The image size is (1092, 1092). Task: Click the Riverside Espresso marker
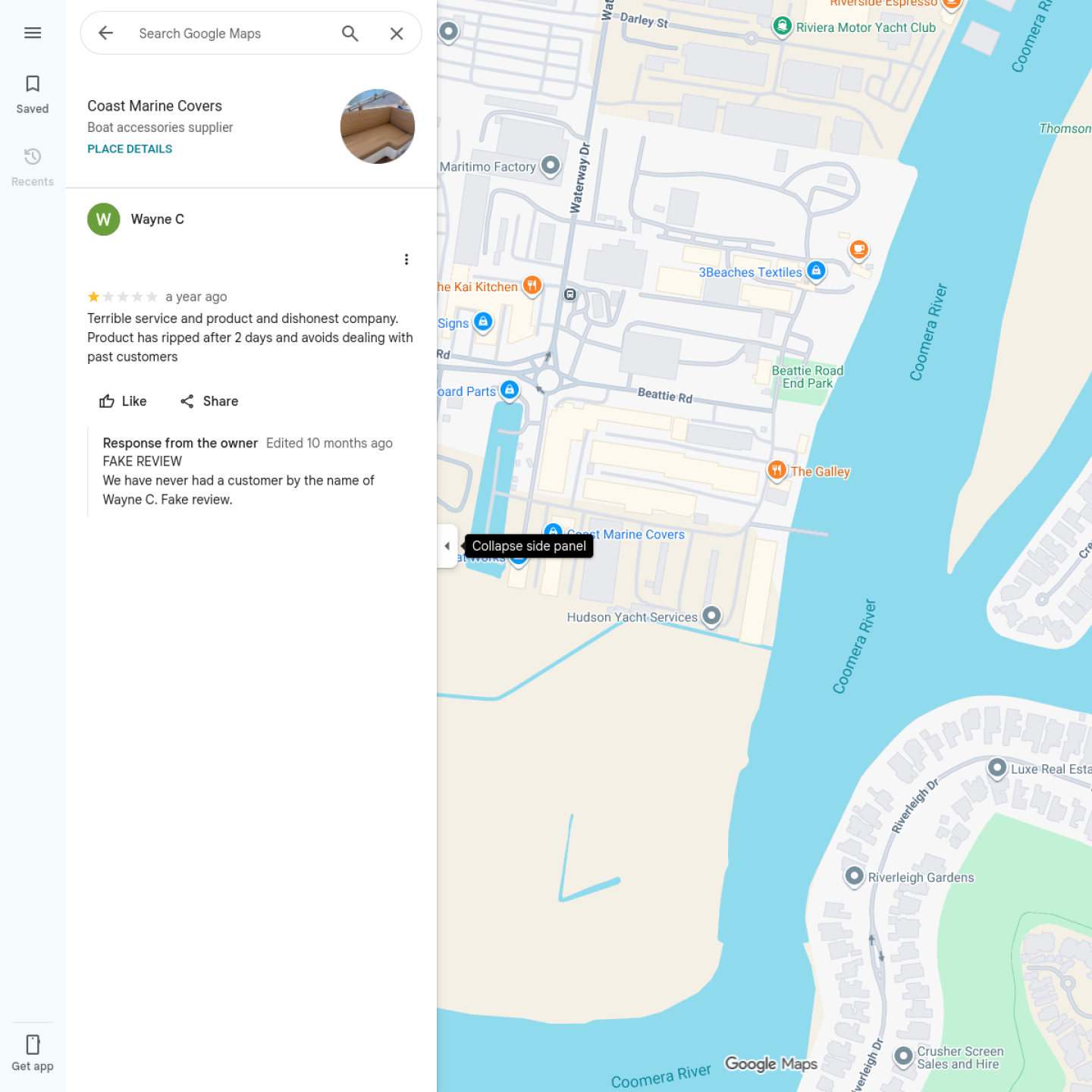(x=952, y=4)
